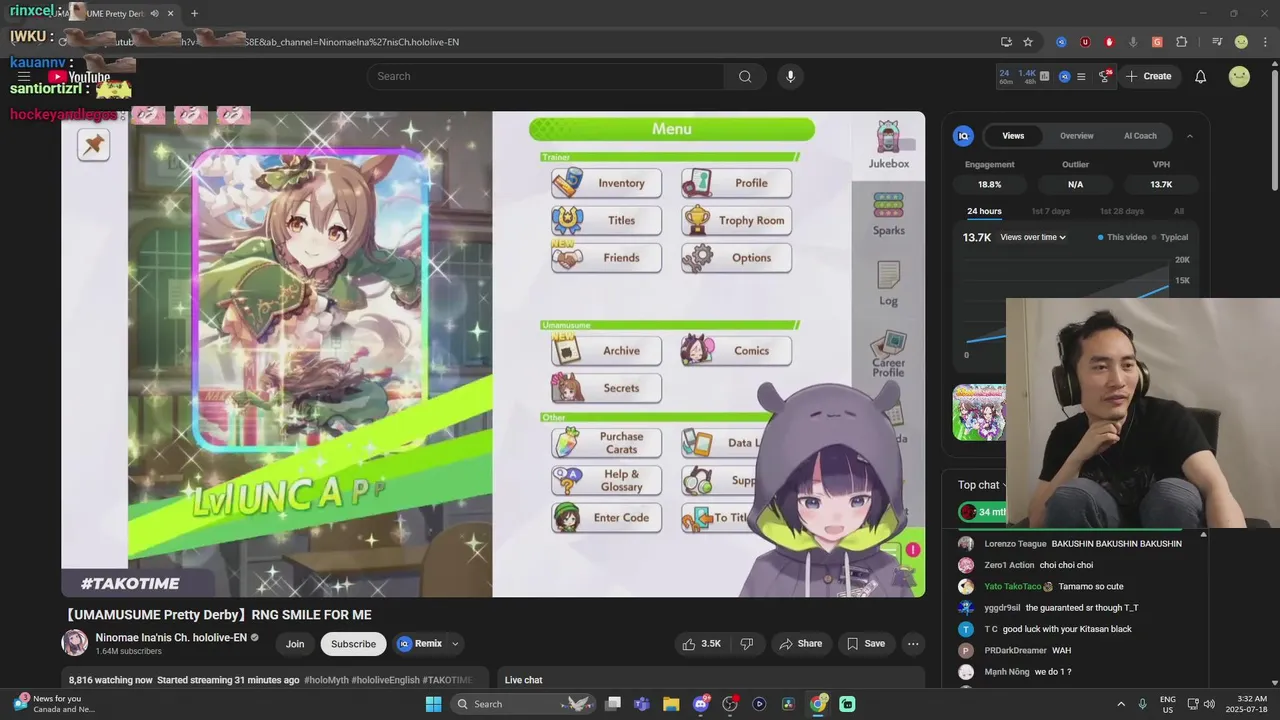The height and width of the screenshot is (720, 1280).
Task: Open the YouTube account avatar
Action: click(1239, 76)
